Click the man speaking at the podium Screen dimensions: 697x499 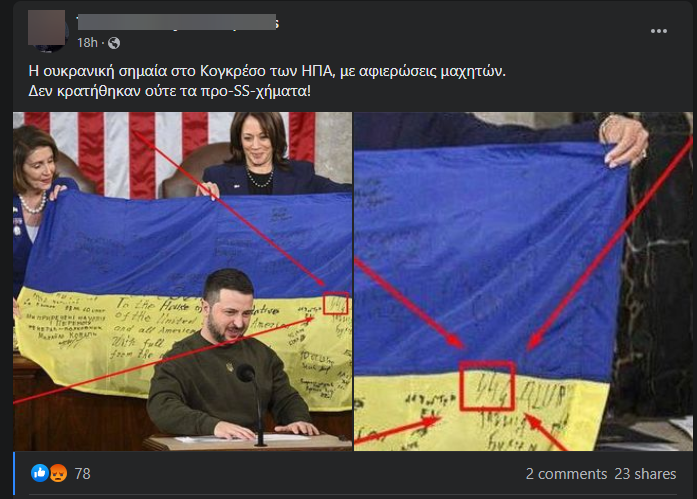click(x=228, y=355)
